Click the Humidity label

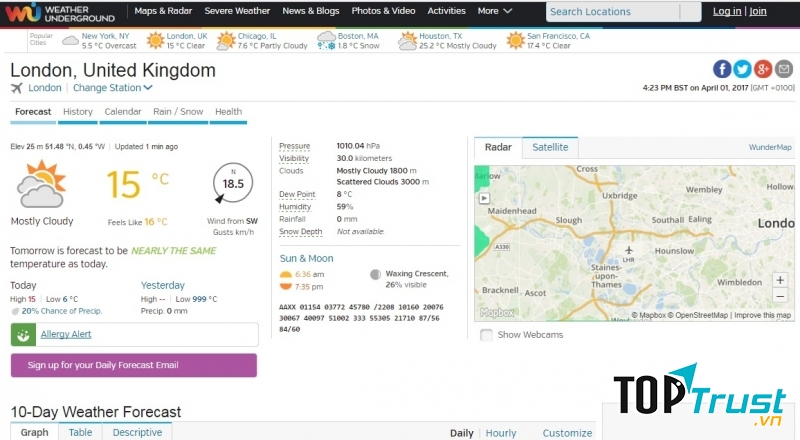click(295, 207)
